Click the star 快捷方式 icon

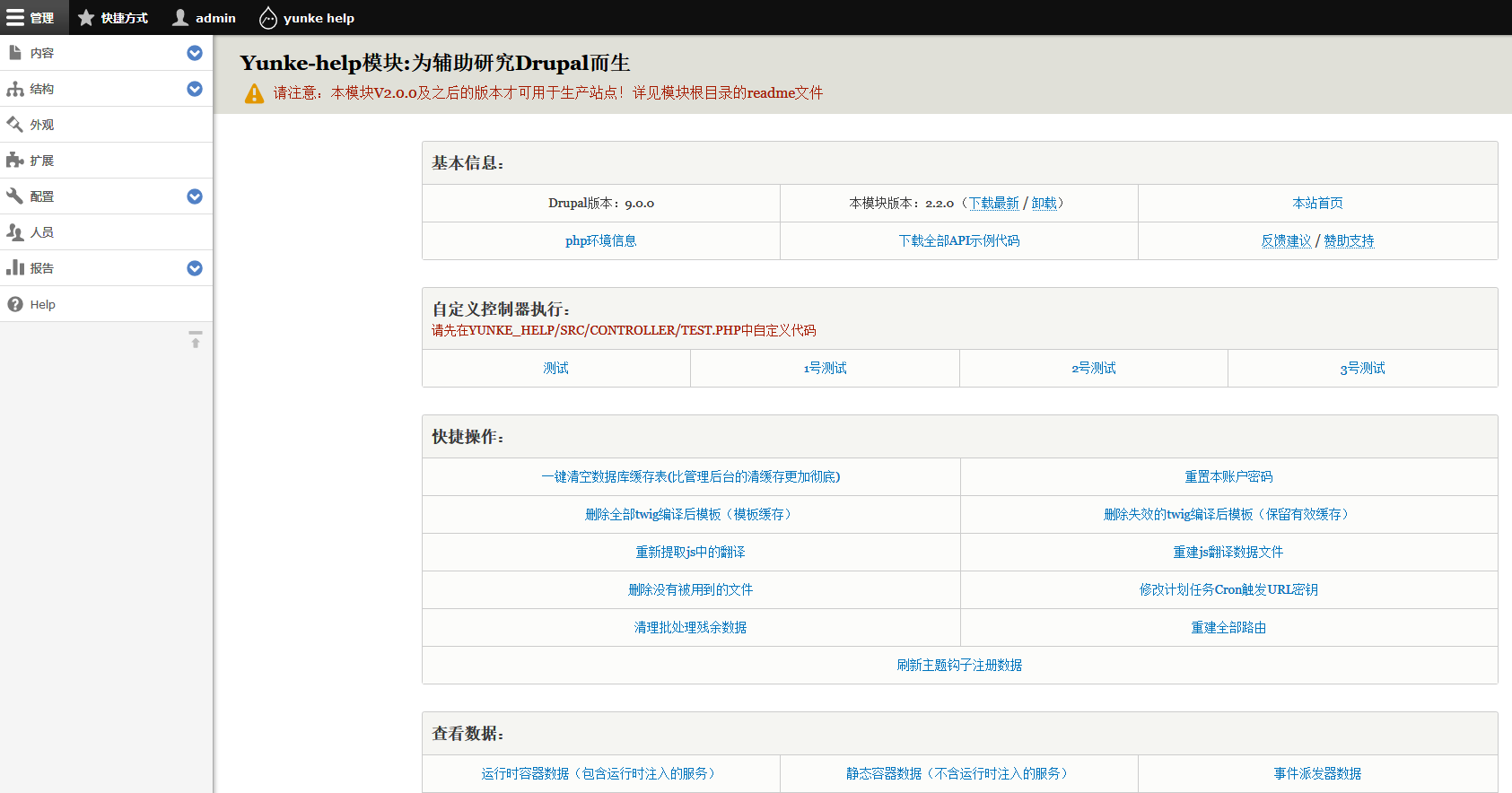point(86,18)
